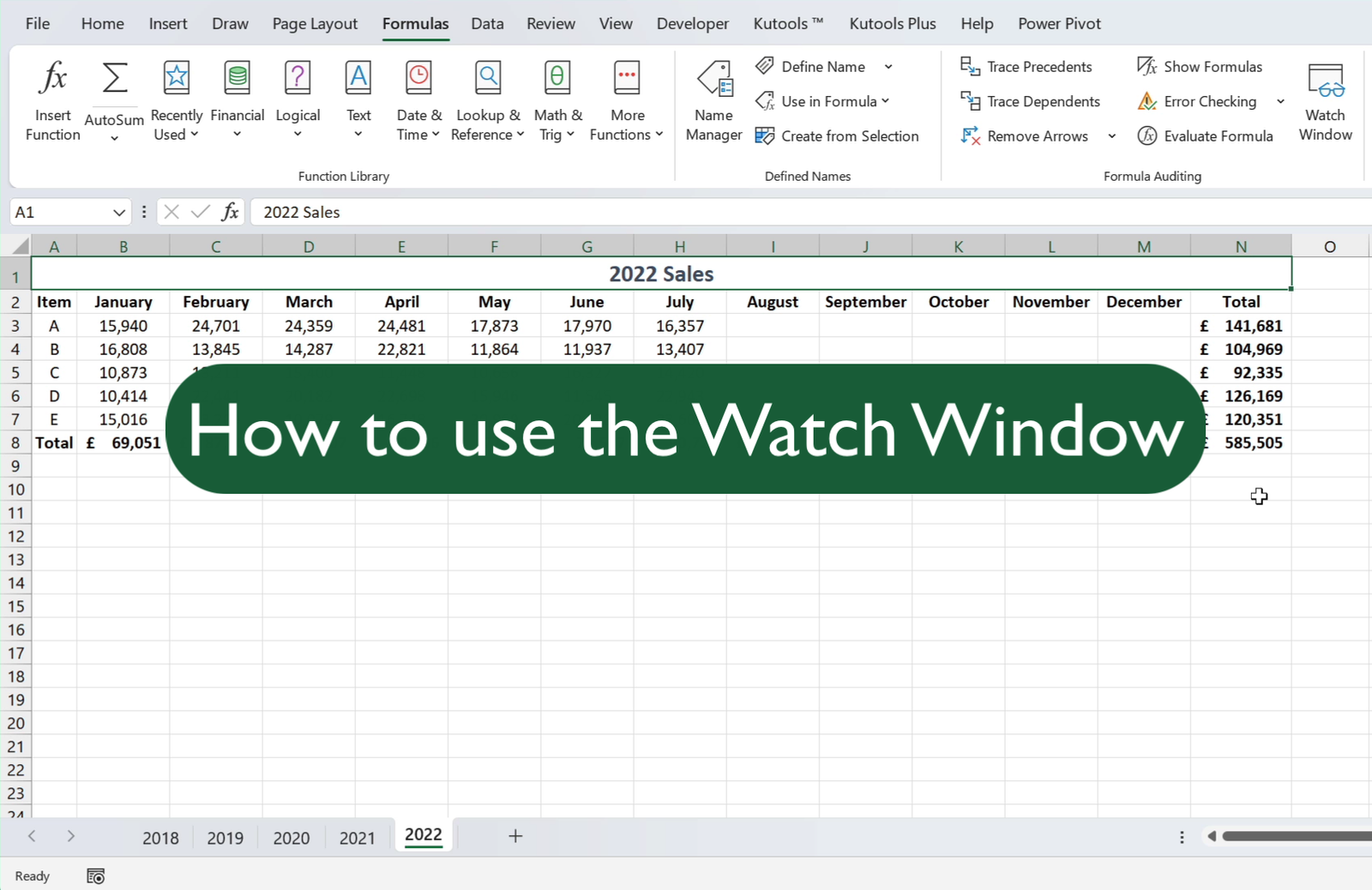Screen dimensions: 1372x890
Task: Add a new sheet with plus button
Action: 515,837
